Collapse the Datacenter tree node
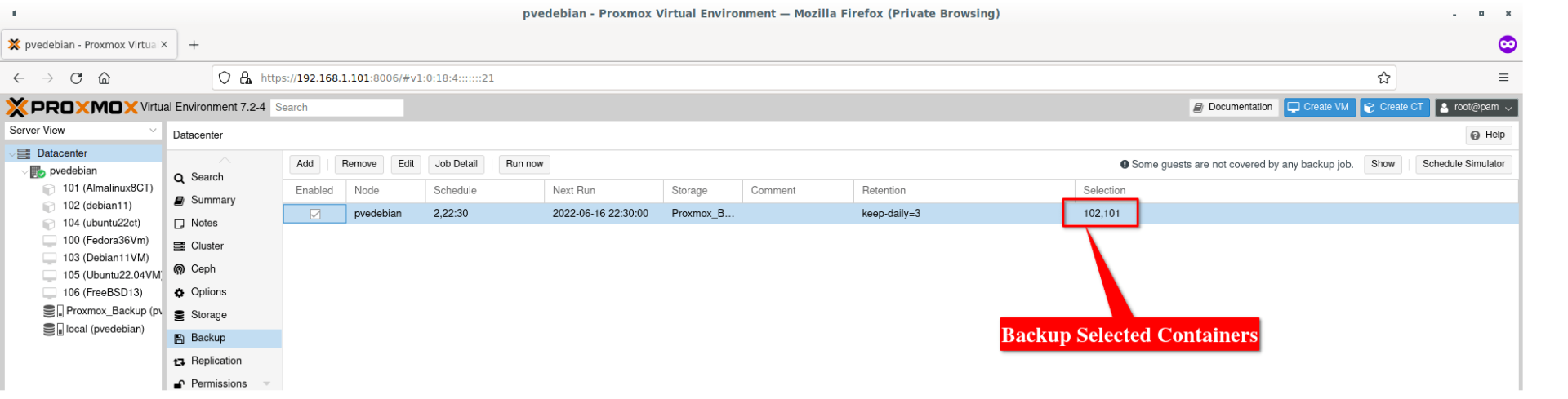The width and height of the screenshot is (1568, 399). click(11, 153)
